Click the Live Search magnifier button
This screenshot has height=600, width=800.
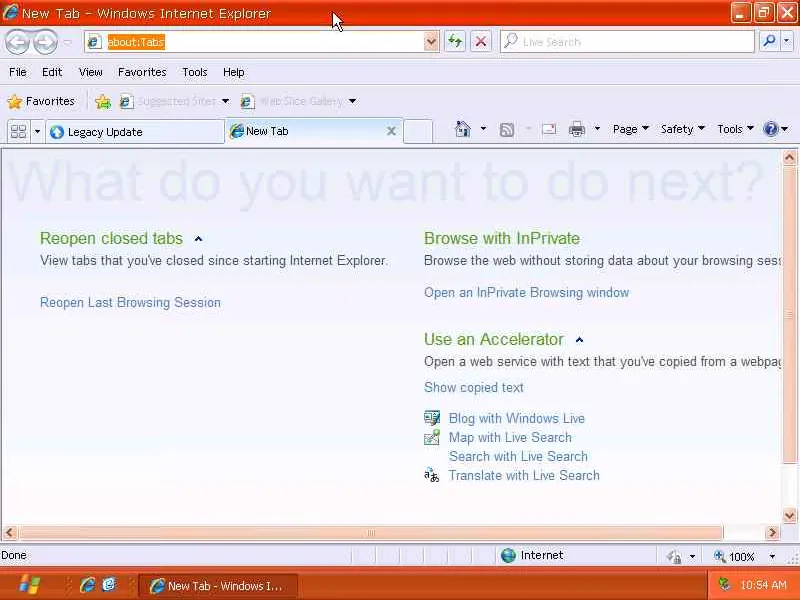click(769, 41)
